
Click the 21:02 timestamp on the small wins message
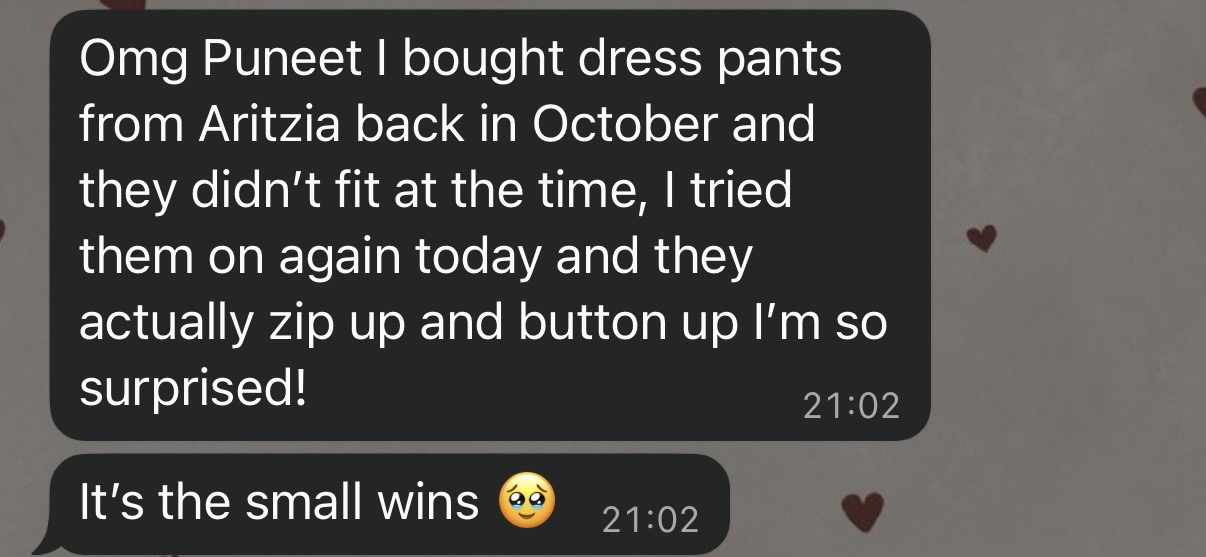click(x=651, y=518)
